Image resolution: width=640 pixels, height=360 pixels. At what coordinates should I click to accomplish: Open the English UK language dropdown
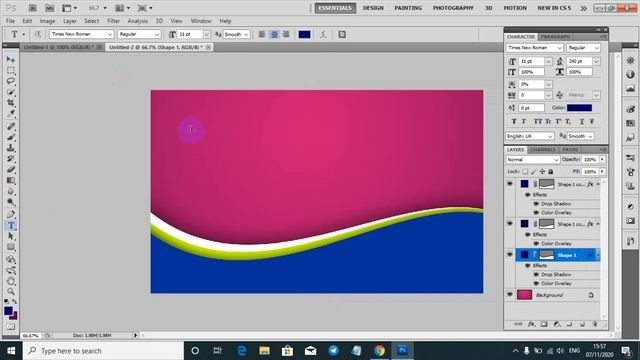pos(530,136)
